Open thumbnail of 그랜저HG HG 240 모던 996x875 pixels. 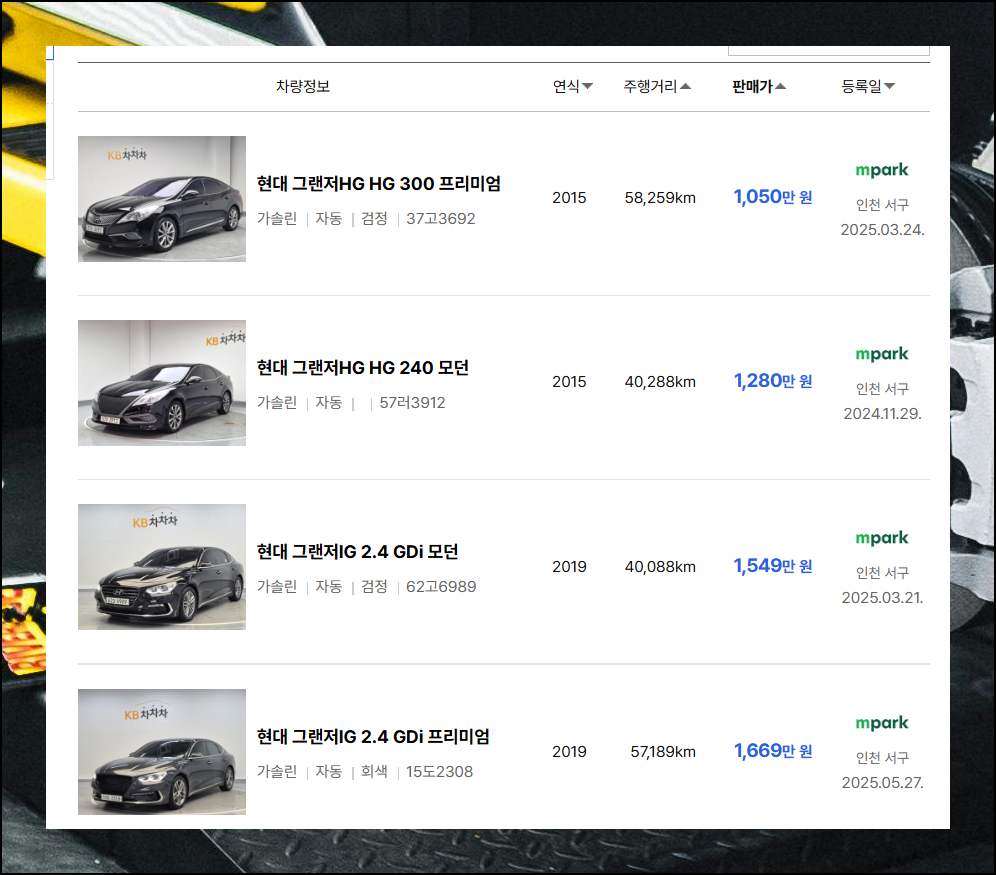click(x=162, y=383)
